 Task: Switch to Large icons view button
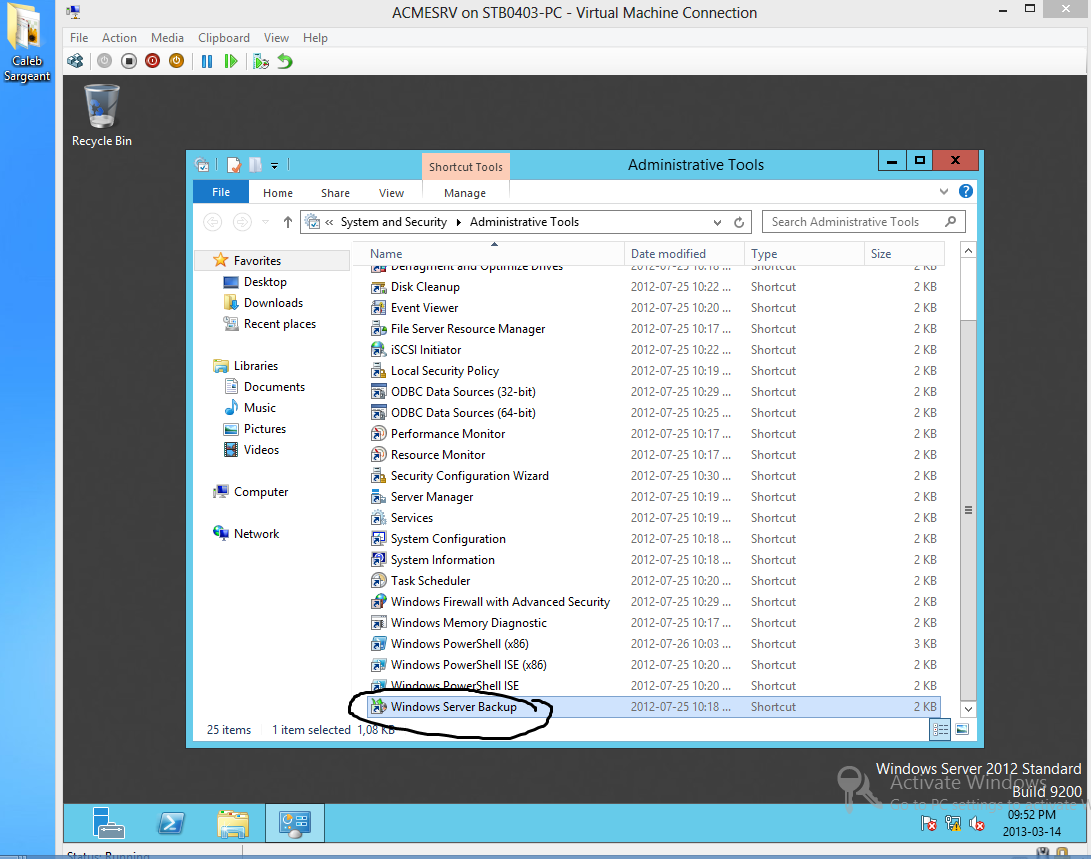coord(962,730)
